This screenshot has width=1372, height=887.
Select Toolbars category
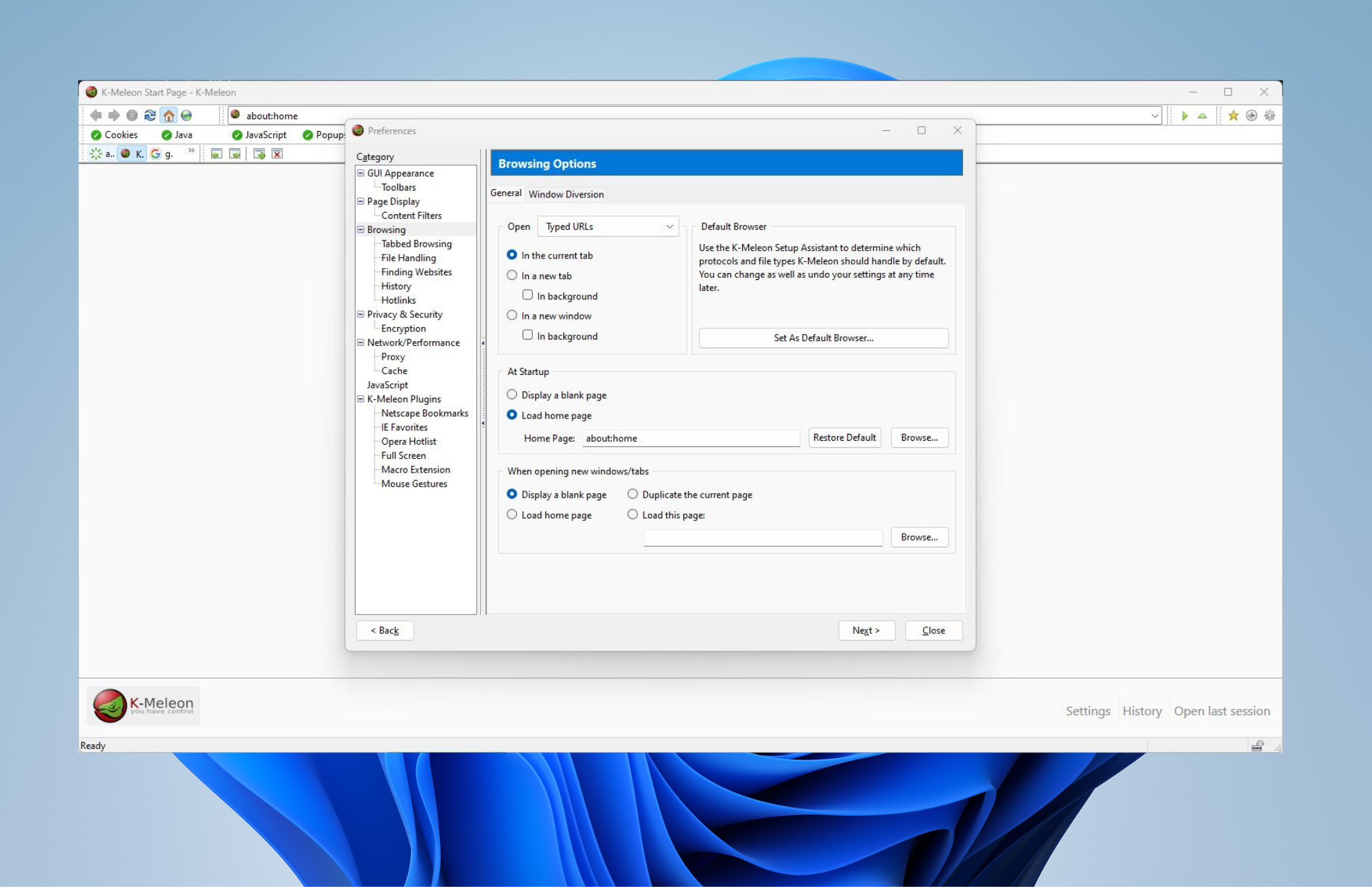[398, 187]
